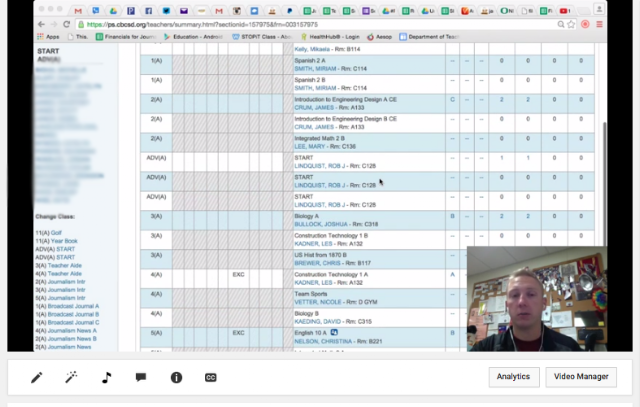Viewport: 640px width, 407px height.
Task: Switch to the Twitter browser tab
Action: point(166,11)
